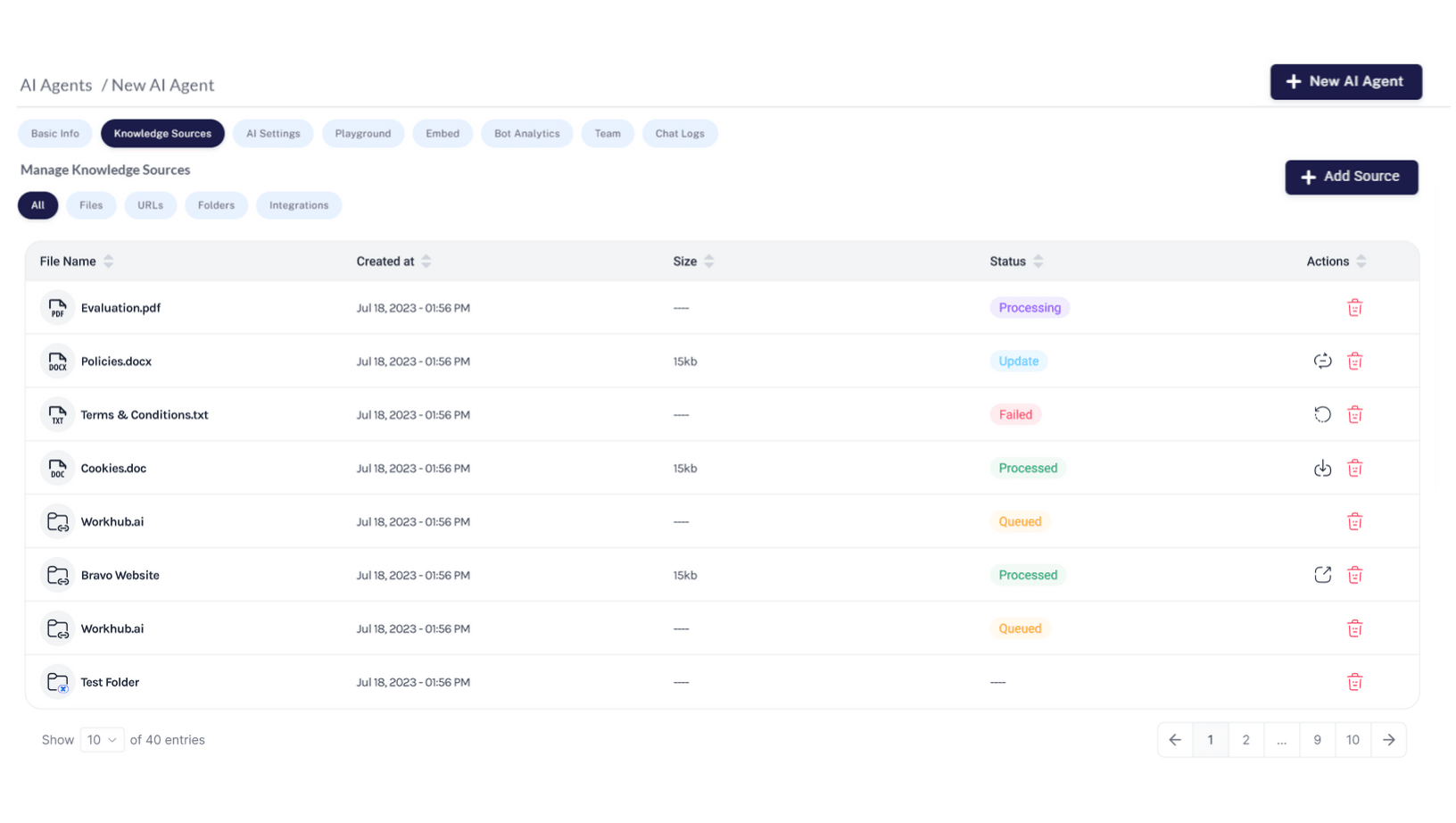Click the PDF file icon beside Evaluation.pdf

(57, 307)
